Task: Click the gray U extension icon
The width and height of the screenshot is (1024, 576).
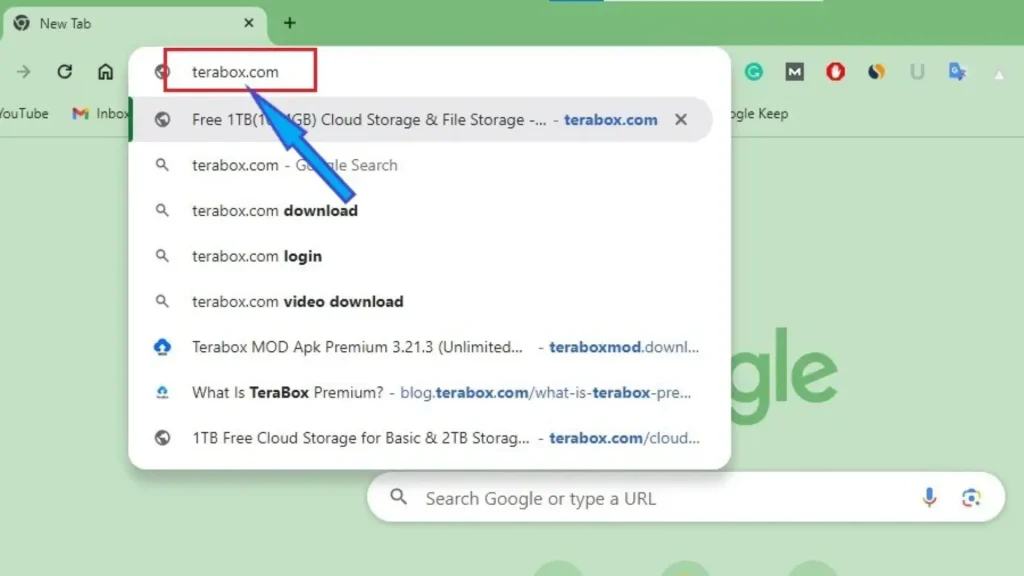Action: pyautogui.click(x=916, y=72)
